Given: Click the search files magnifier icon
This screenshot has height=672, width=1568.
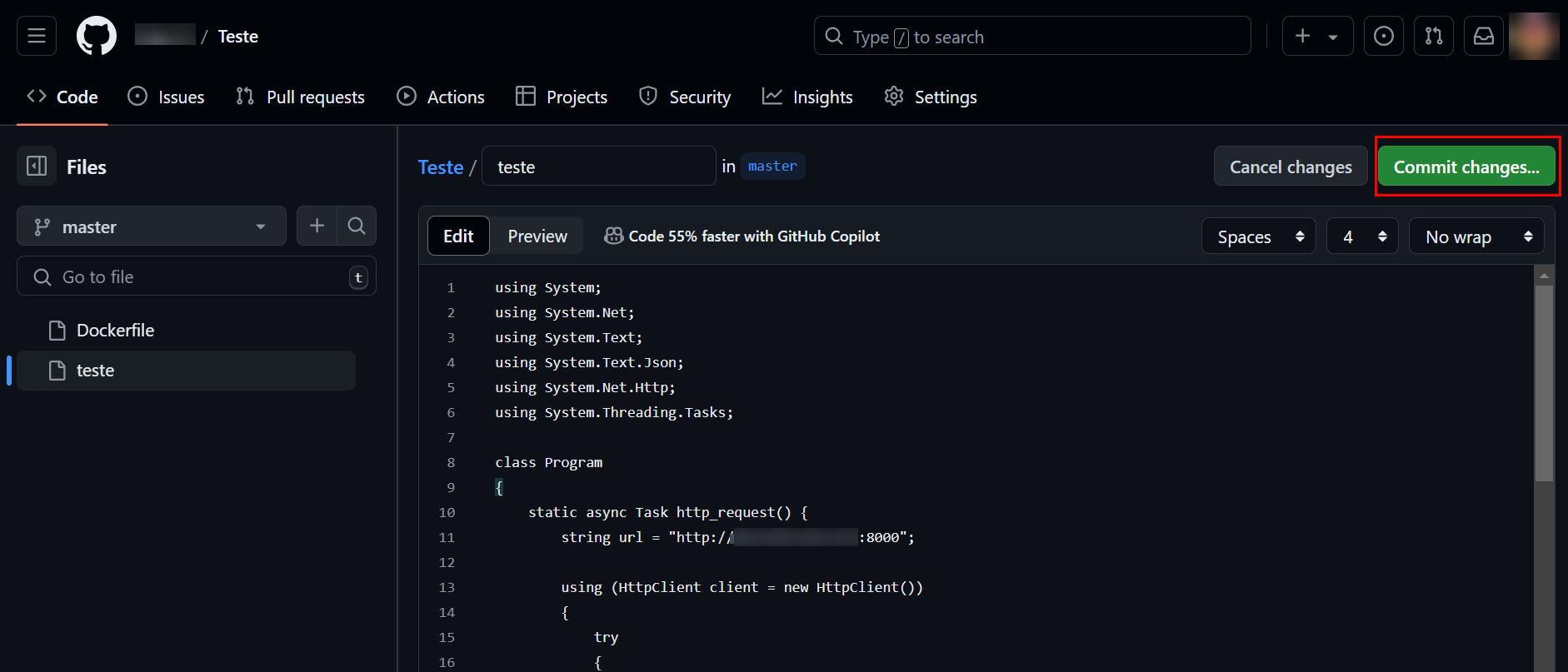Looking at the screenshot, I should click(x=357, y=226).
